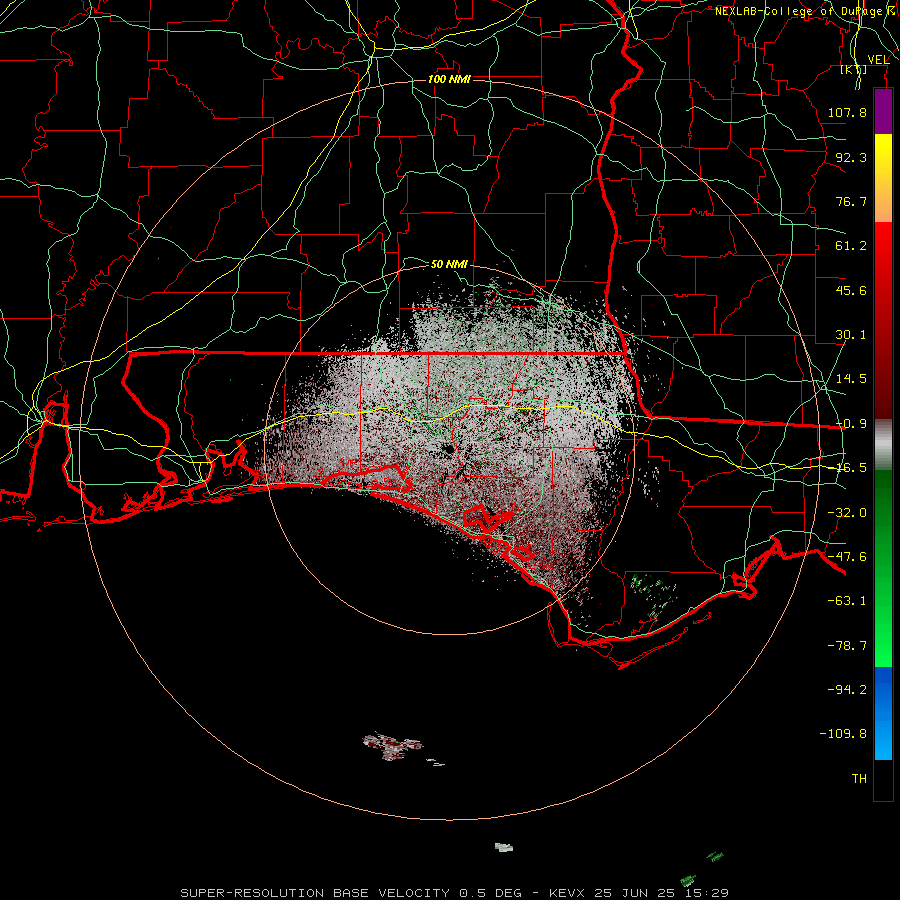Click the blue band of velocity color bar
This screenshot has width=900, height=900.
click(883, 713)
